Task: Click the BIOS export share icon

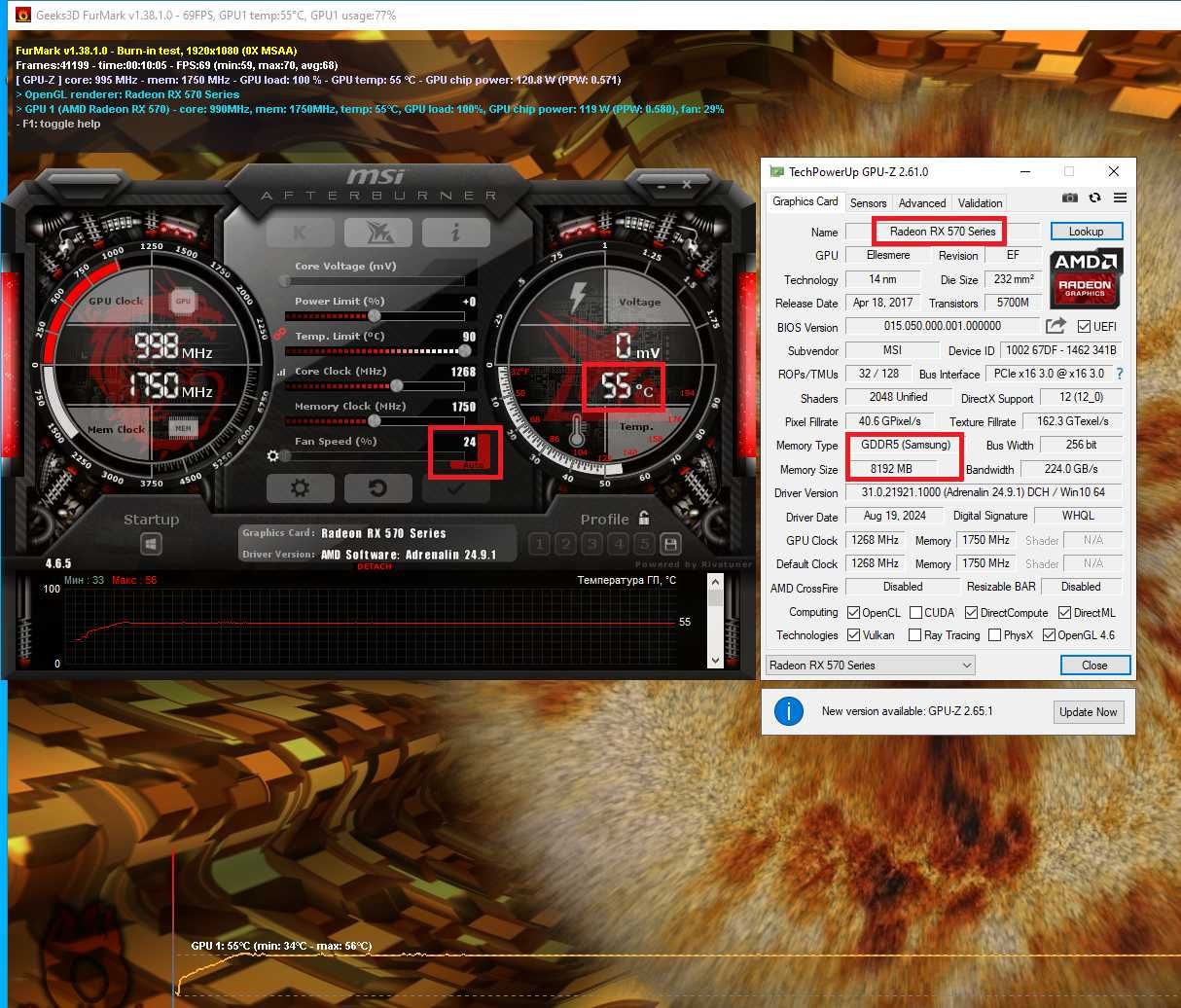Action: tap(1056, 326)
